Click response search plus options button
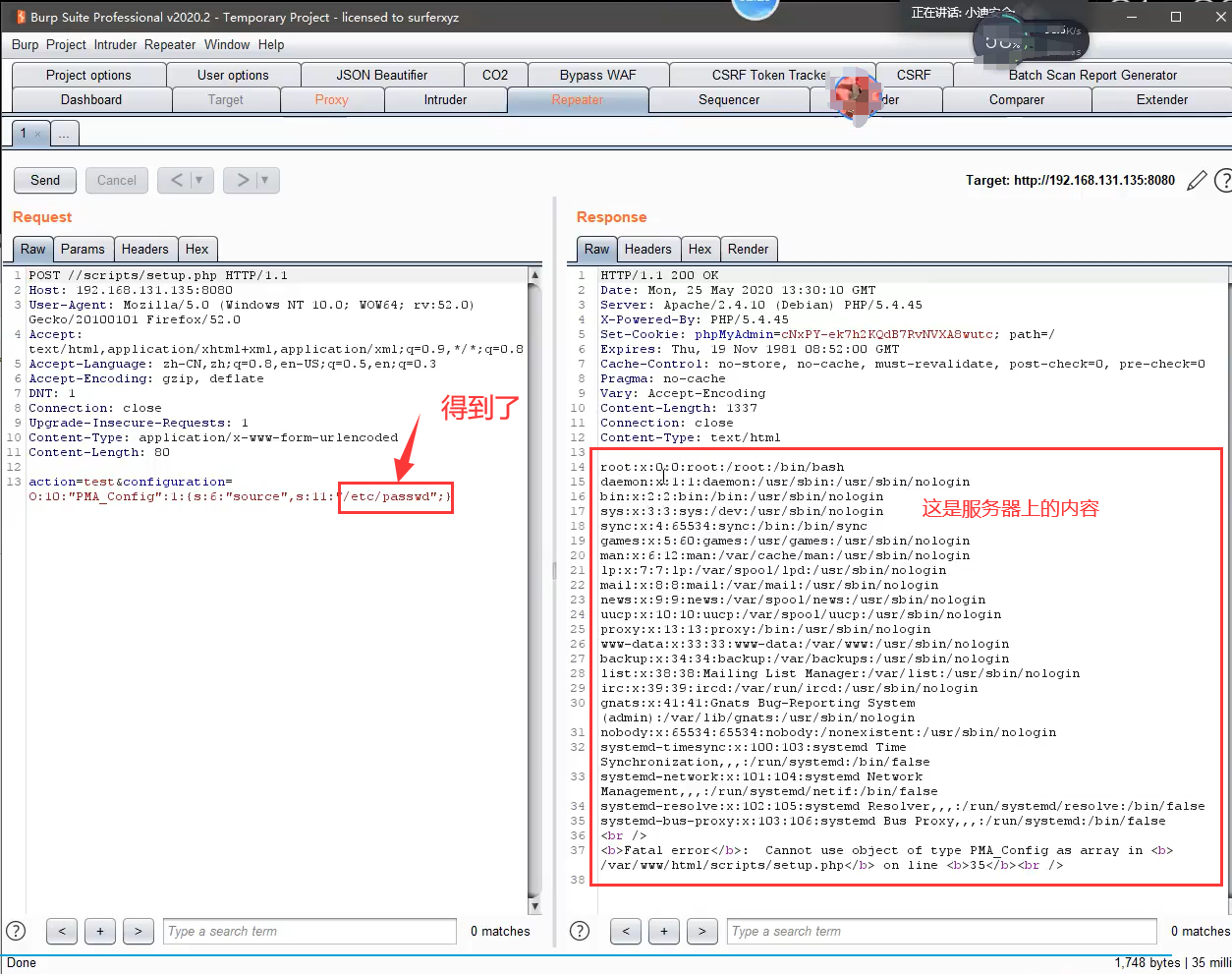This screenshot has width=1232, height=974. tap(664, 931)
